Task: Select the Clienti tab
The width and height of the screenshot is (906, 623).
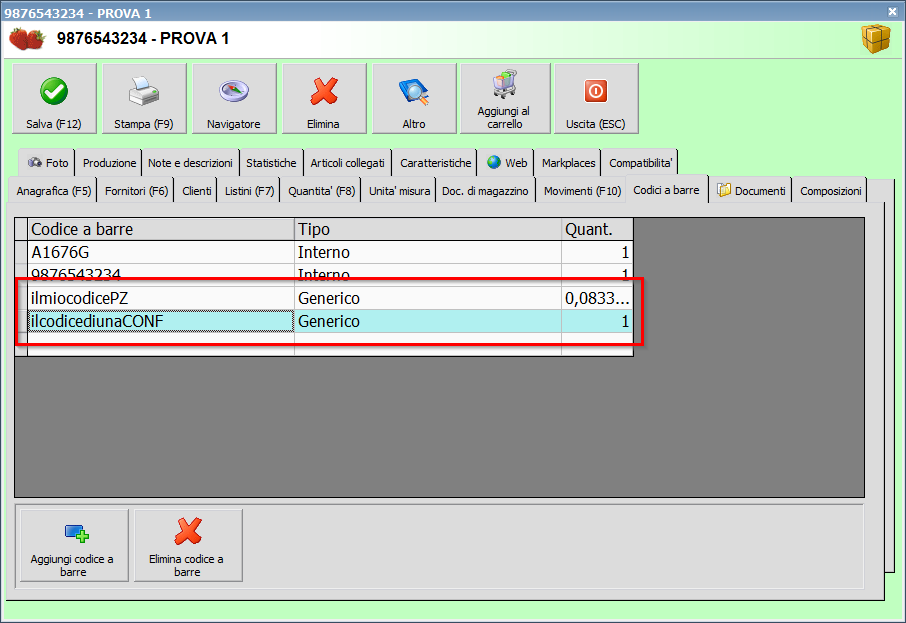Action: click(196, 191)
